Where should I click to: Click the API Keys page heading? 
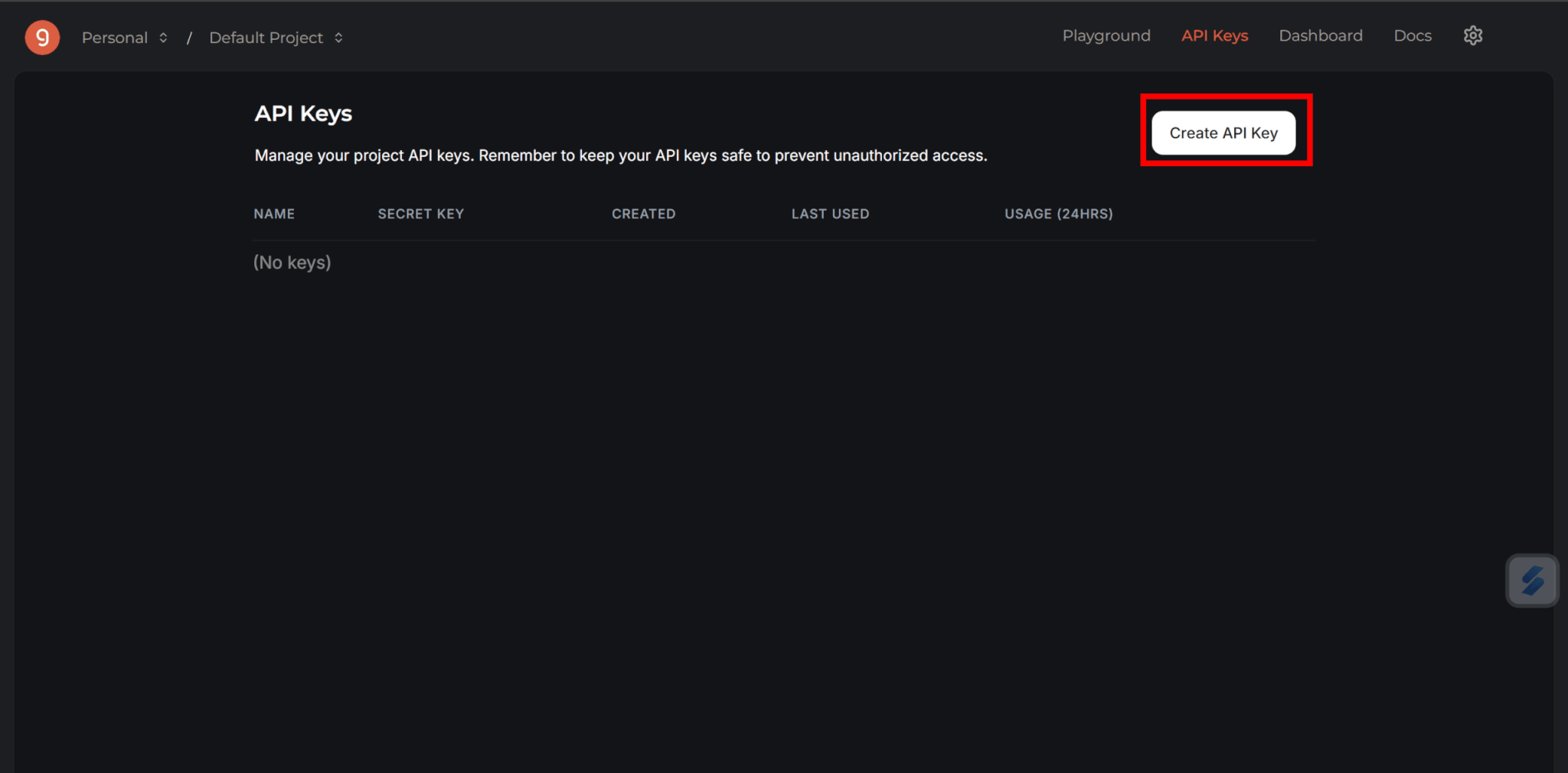pos(303,113)
